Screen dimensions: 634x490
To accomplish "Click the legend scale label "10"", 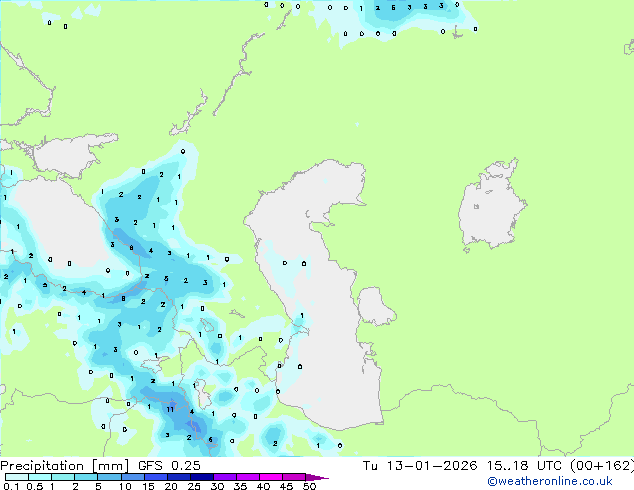I will (125, 486).
